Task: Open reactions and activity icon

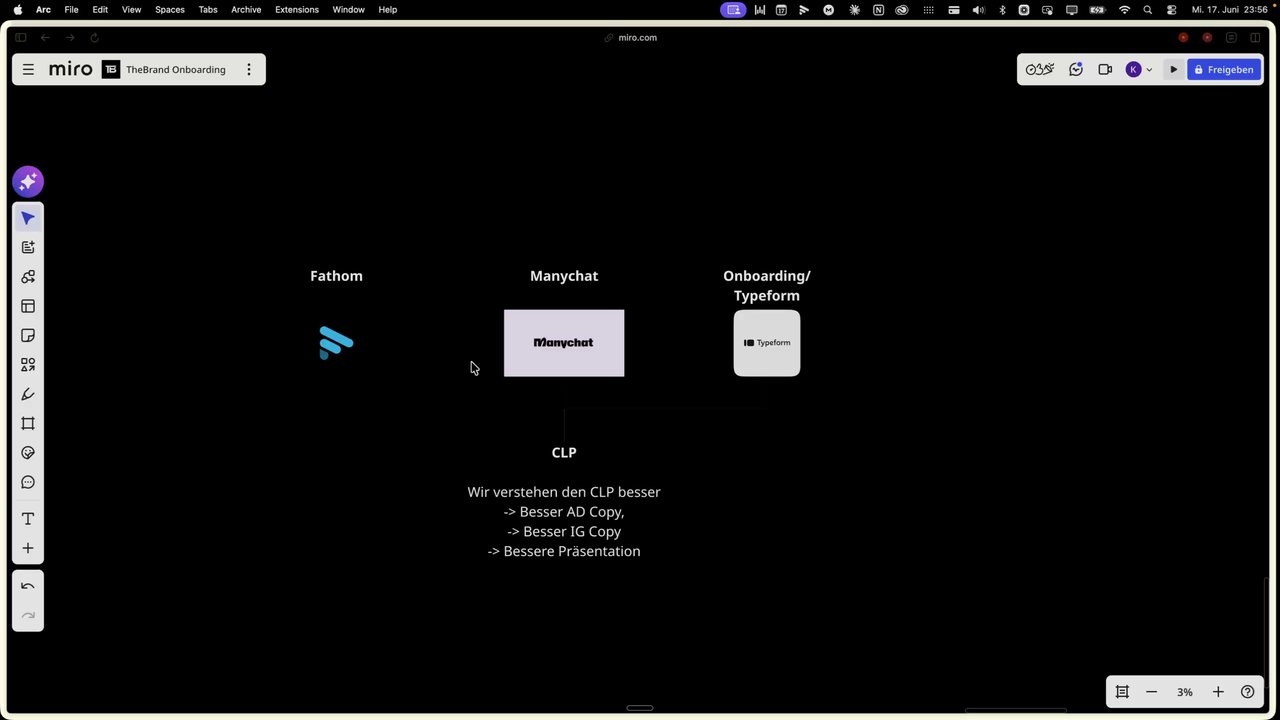Action: [x=1076, y=70]
